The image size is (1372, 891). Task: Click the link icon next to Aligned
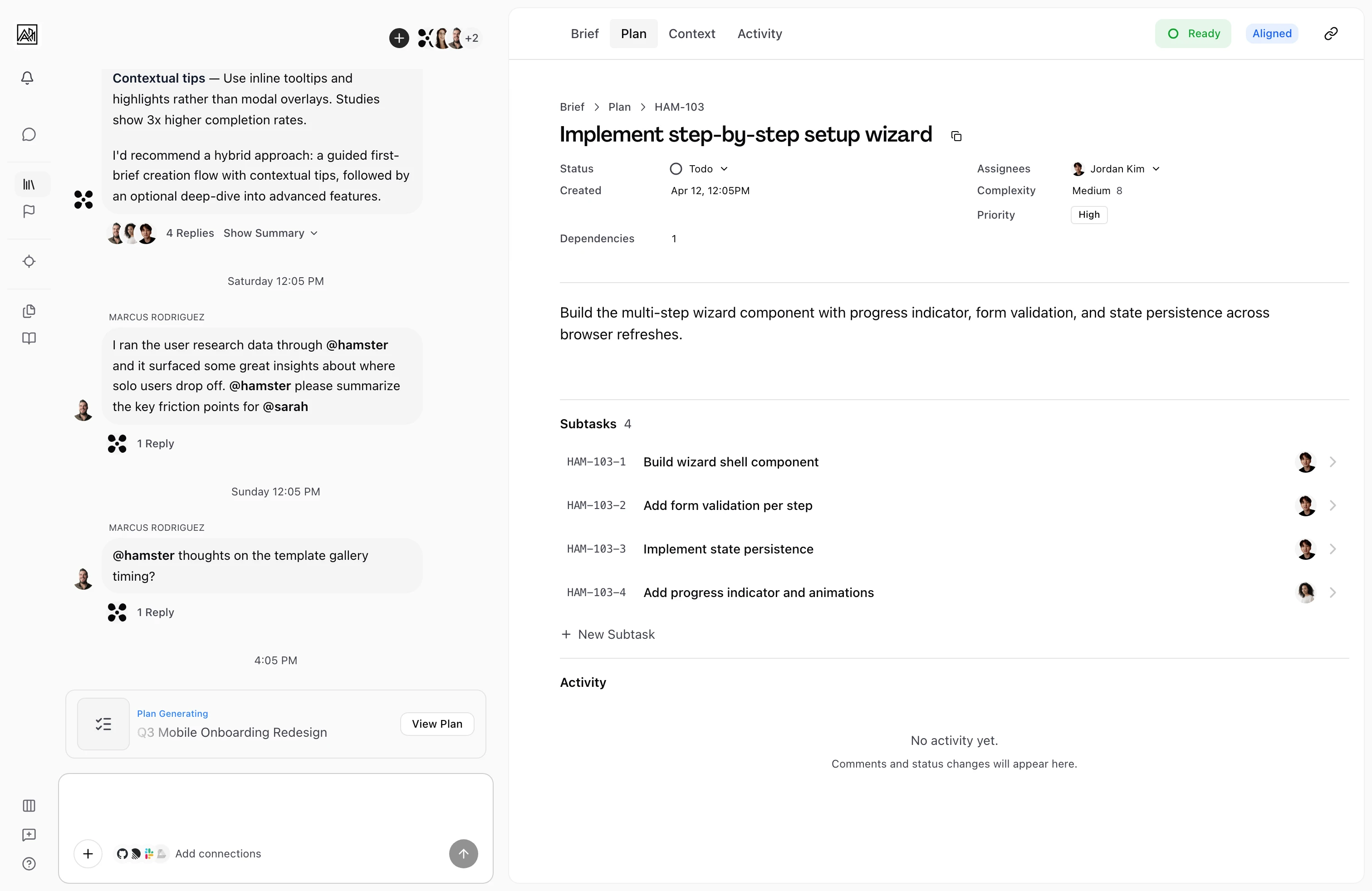1331,34
